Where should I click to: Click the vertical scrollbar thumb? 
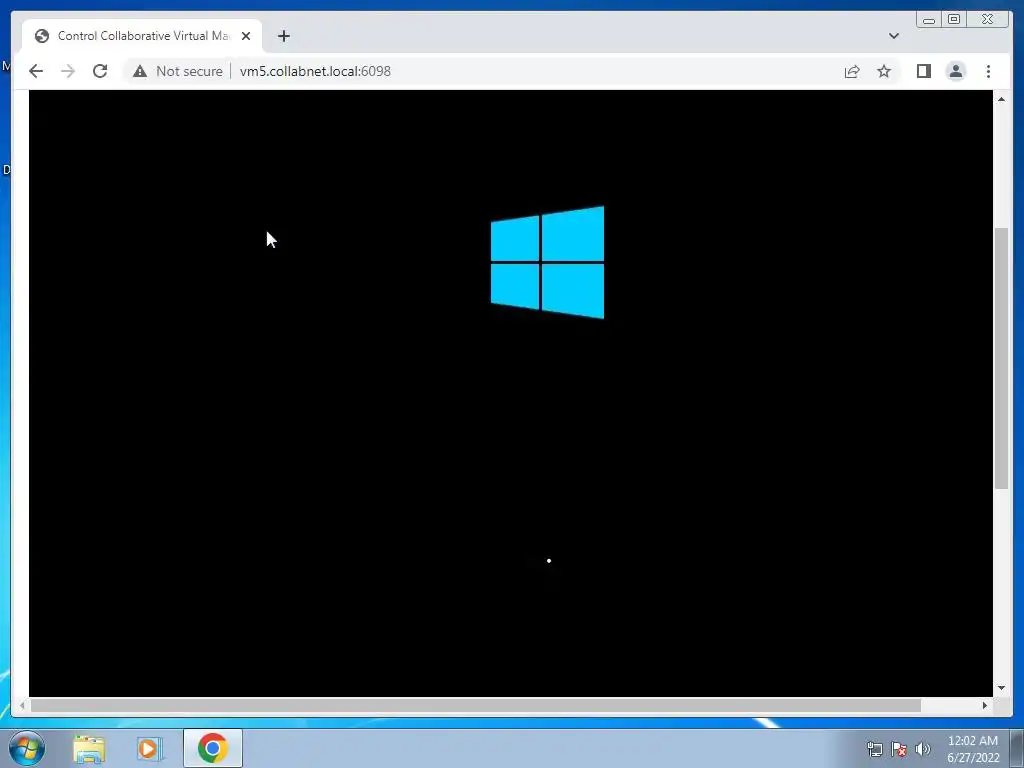pyautogui.click(x=1001, y=358)
